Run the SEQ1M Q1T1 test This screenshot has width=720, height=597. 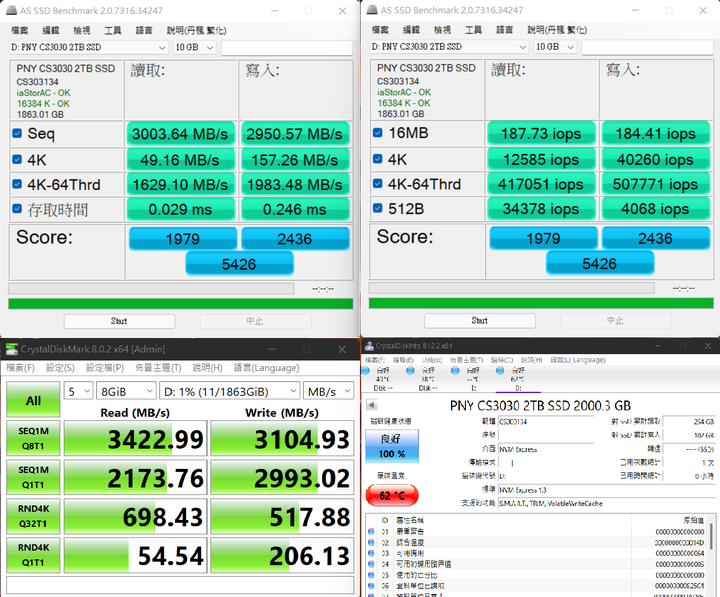coord(33,477)
